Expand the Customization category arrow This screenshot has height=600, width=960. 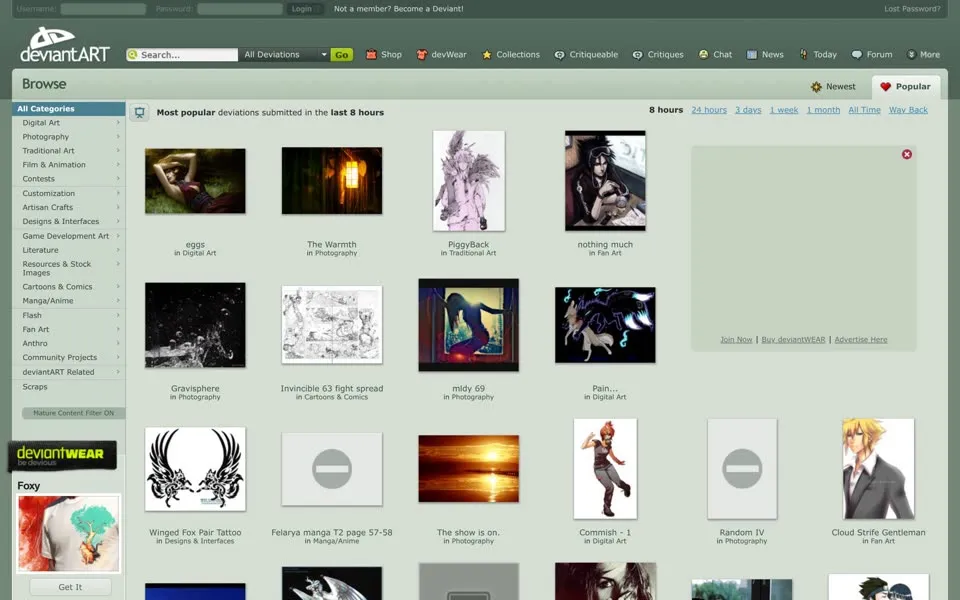(x=118, y=193)
